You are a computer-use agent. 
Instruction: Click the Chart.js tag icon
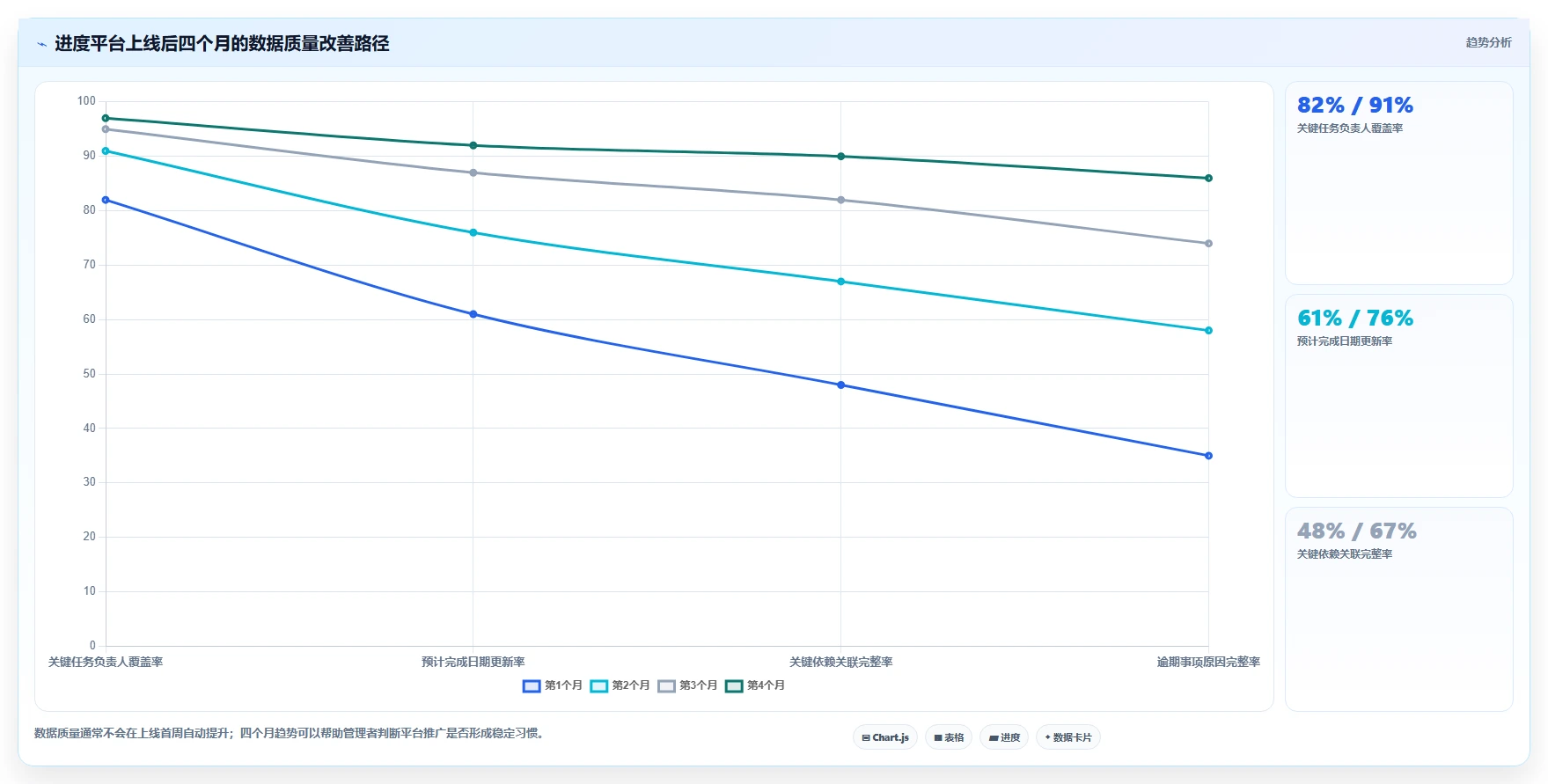tap(866, 737)
